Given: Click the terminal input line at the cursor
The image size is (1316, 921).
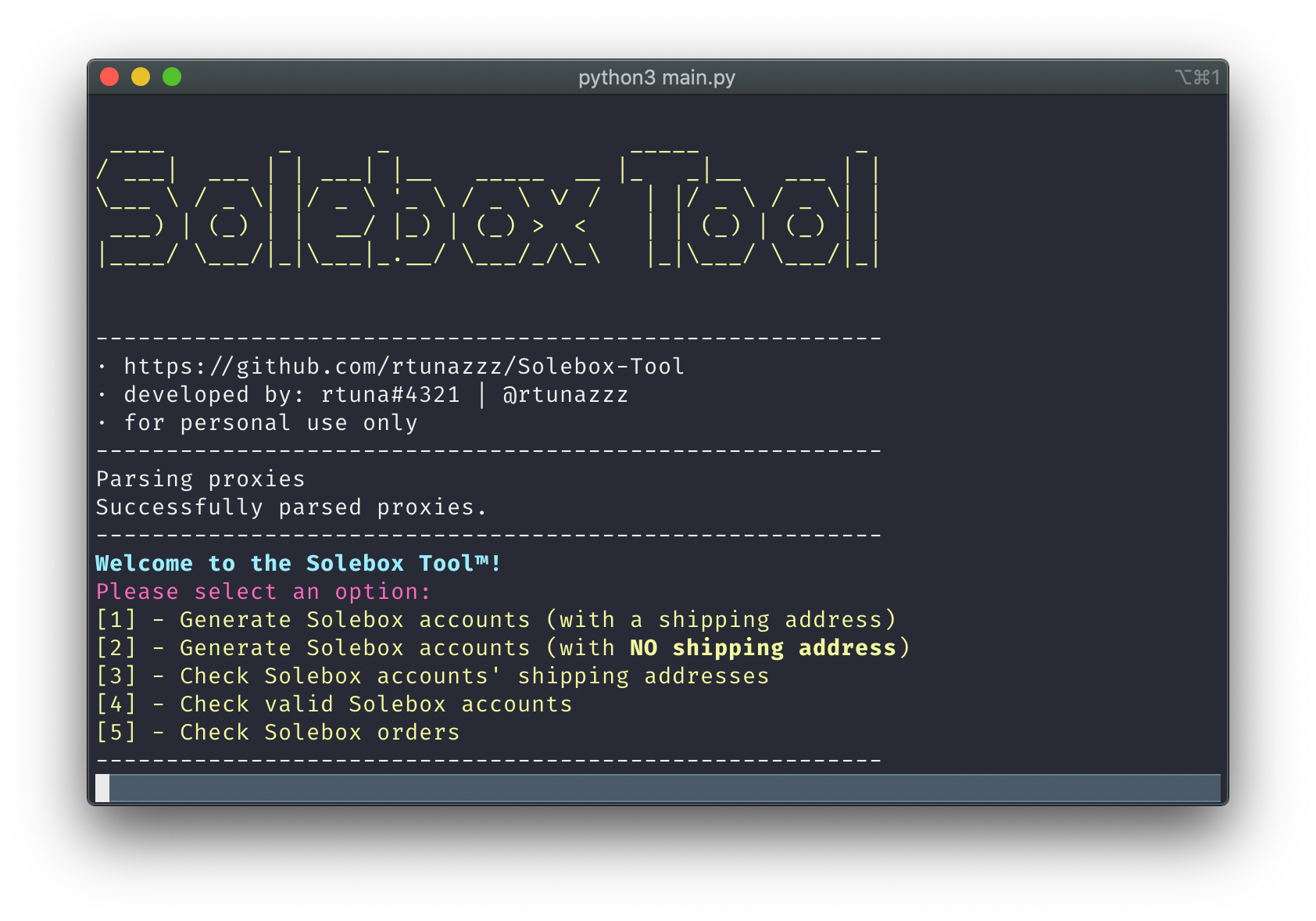Looking at the screenshot, I should pos(658,788).
